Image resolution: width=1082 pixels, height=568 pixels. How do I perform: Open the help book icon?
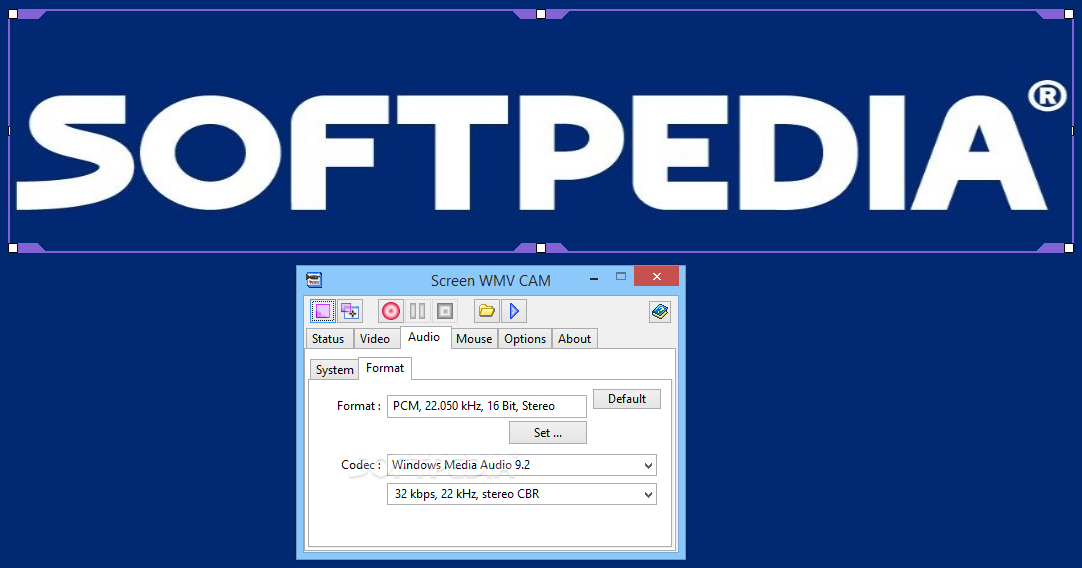coord(660,311)
